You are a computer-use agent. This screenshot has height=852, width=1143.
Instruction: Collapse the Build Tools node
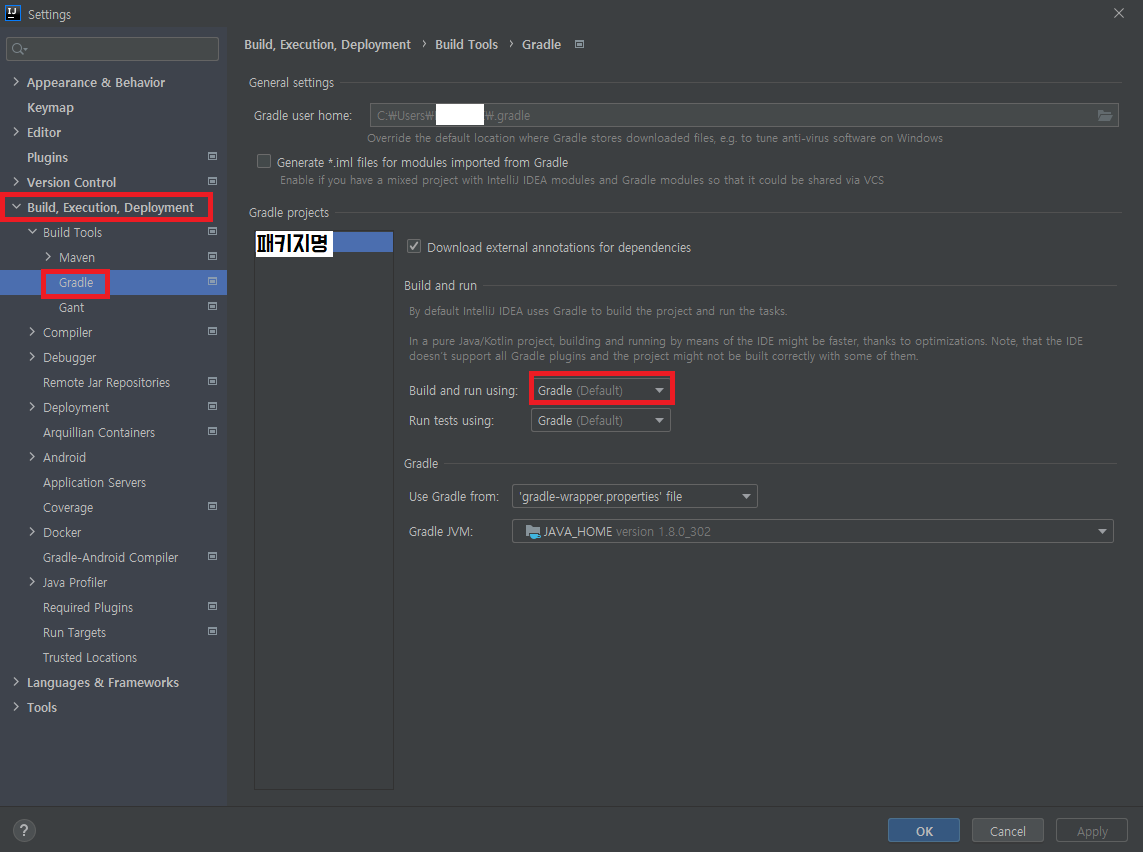32,232
